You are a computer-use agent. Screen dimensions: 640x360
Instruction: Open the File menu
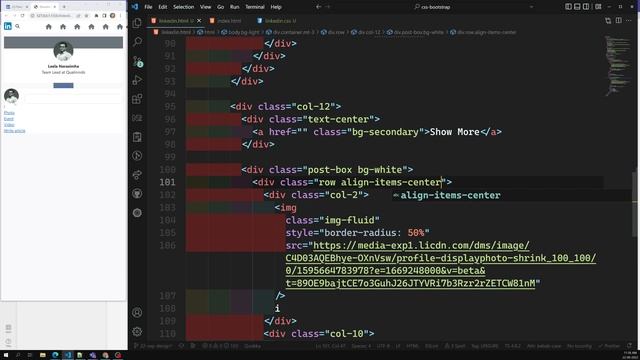[148, 7]
